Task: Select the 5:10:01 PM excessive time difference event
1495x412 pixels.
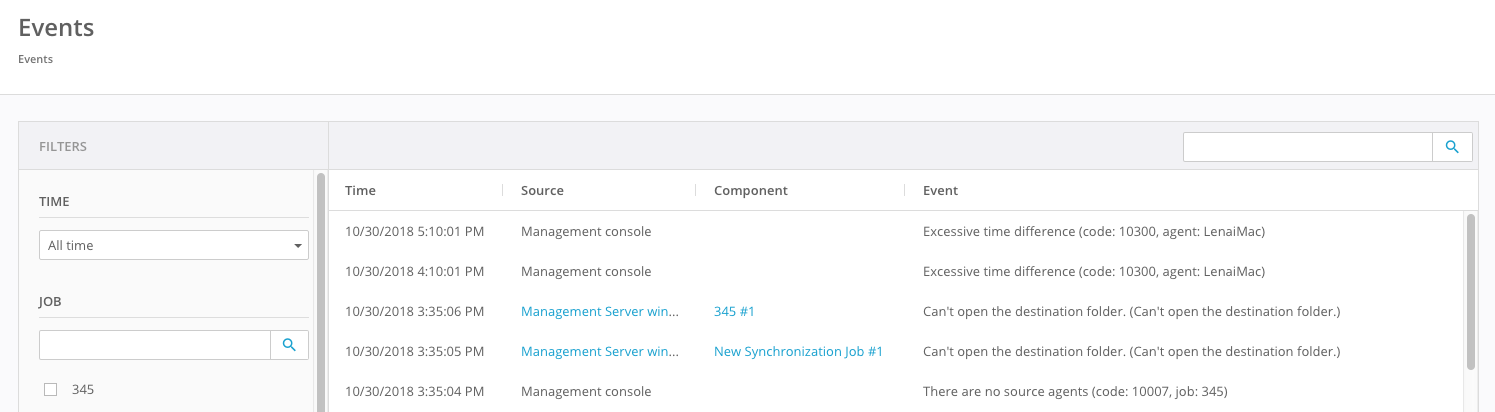Action: [x=1093, y=232]
